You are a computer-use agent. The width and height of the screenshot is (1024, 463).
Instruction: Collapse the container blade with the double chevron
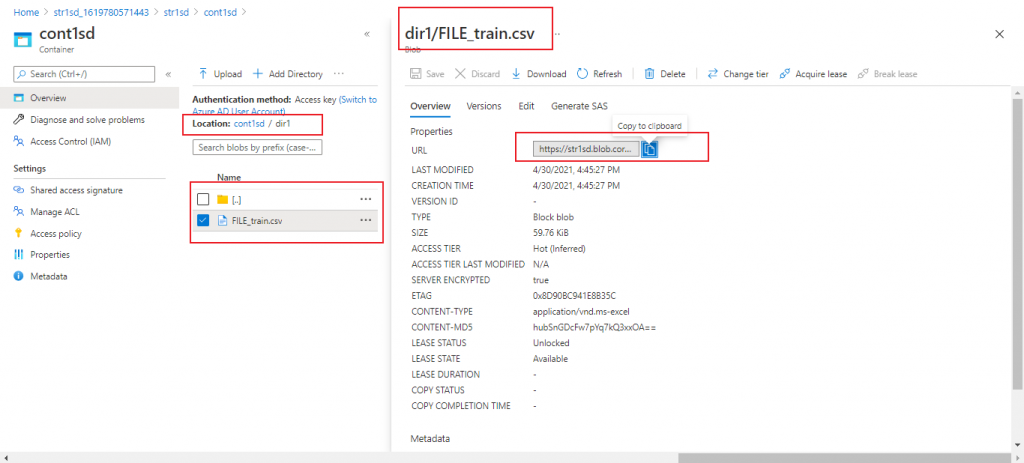367,34
